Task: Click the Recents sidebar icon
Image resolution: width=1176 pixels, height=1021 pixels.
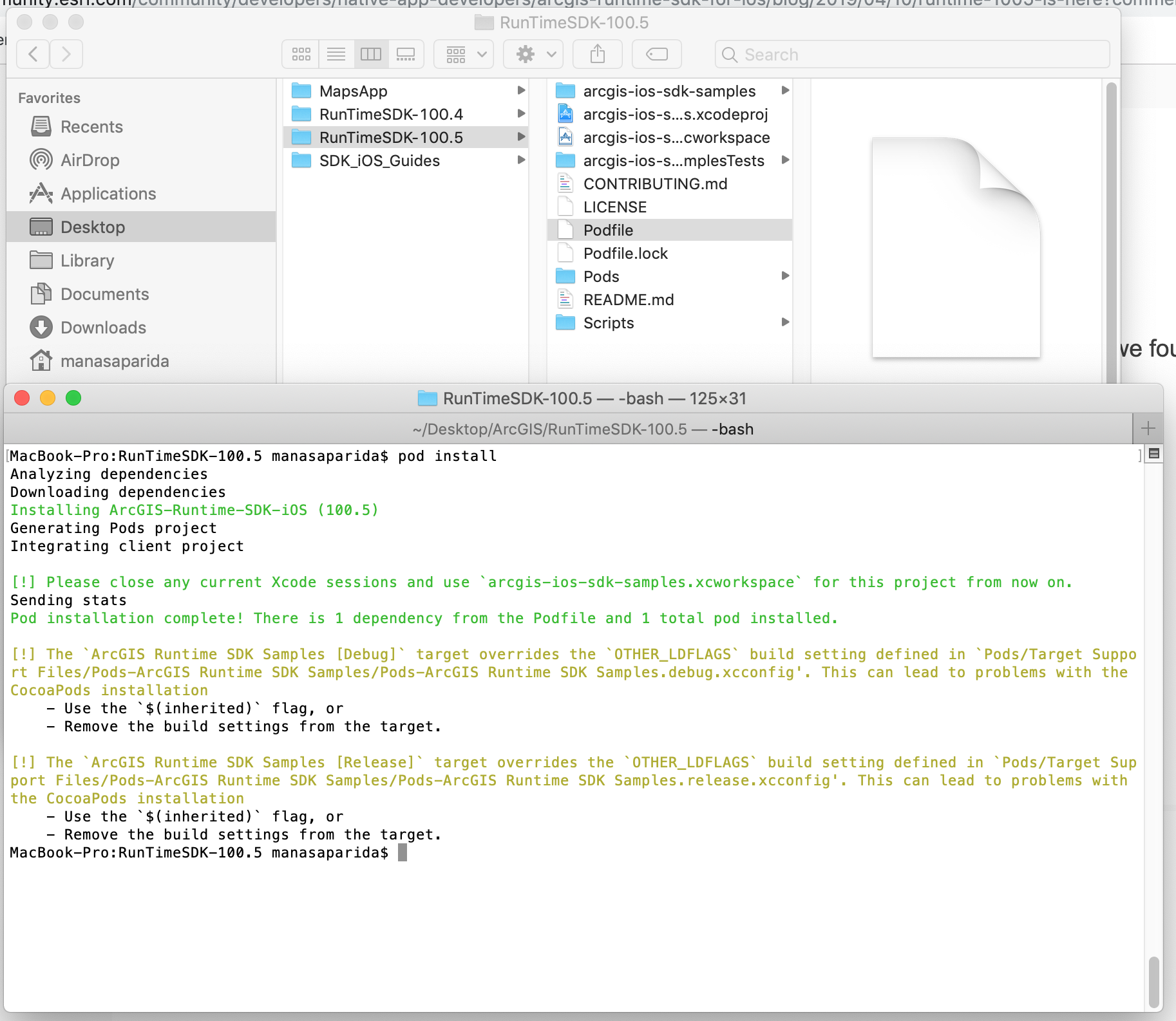Action: click(x=41, y=126)
